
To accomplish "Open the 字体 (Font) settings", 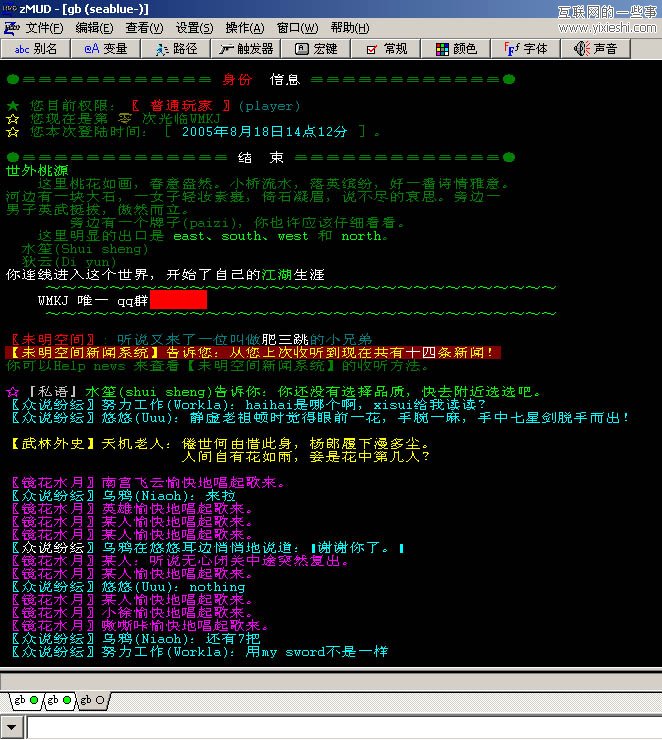I will [526, 48].
